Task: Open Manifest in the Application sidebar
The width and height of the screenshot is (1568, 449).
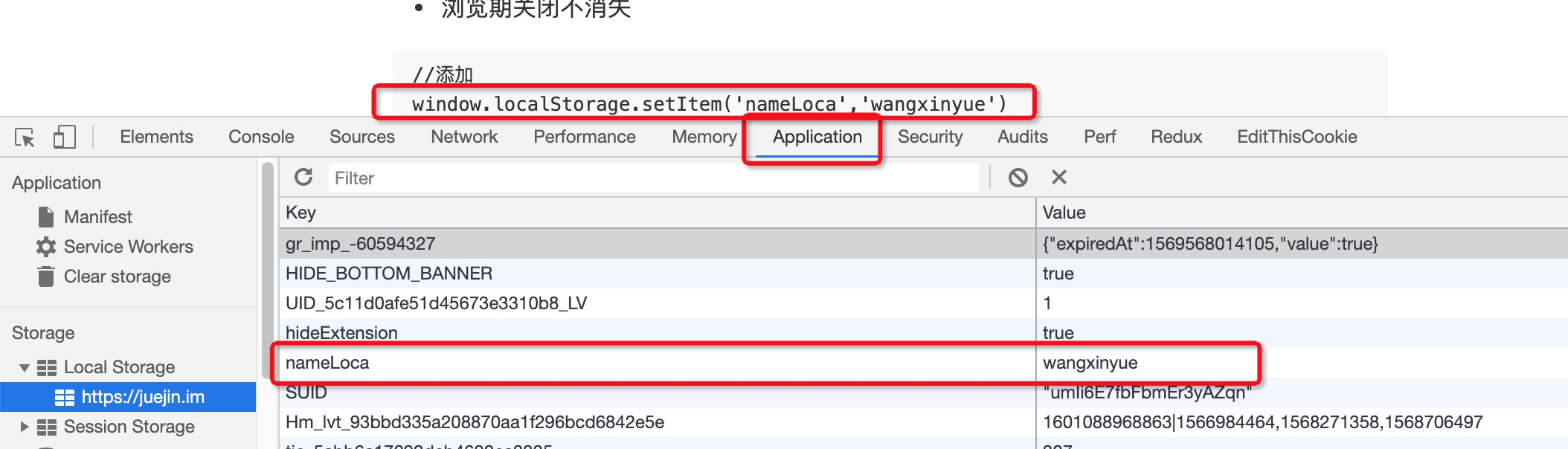Action: tap(97, 217)
